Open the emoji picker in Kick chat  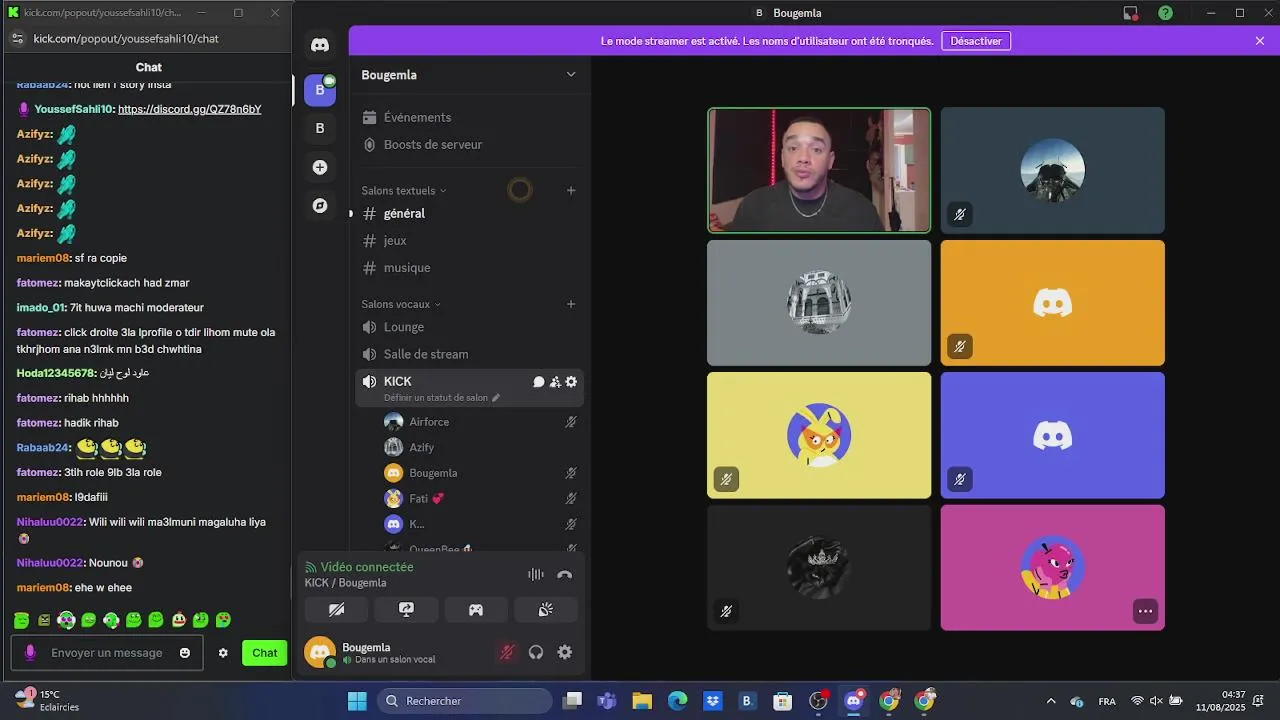[x=185, y=653]
